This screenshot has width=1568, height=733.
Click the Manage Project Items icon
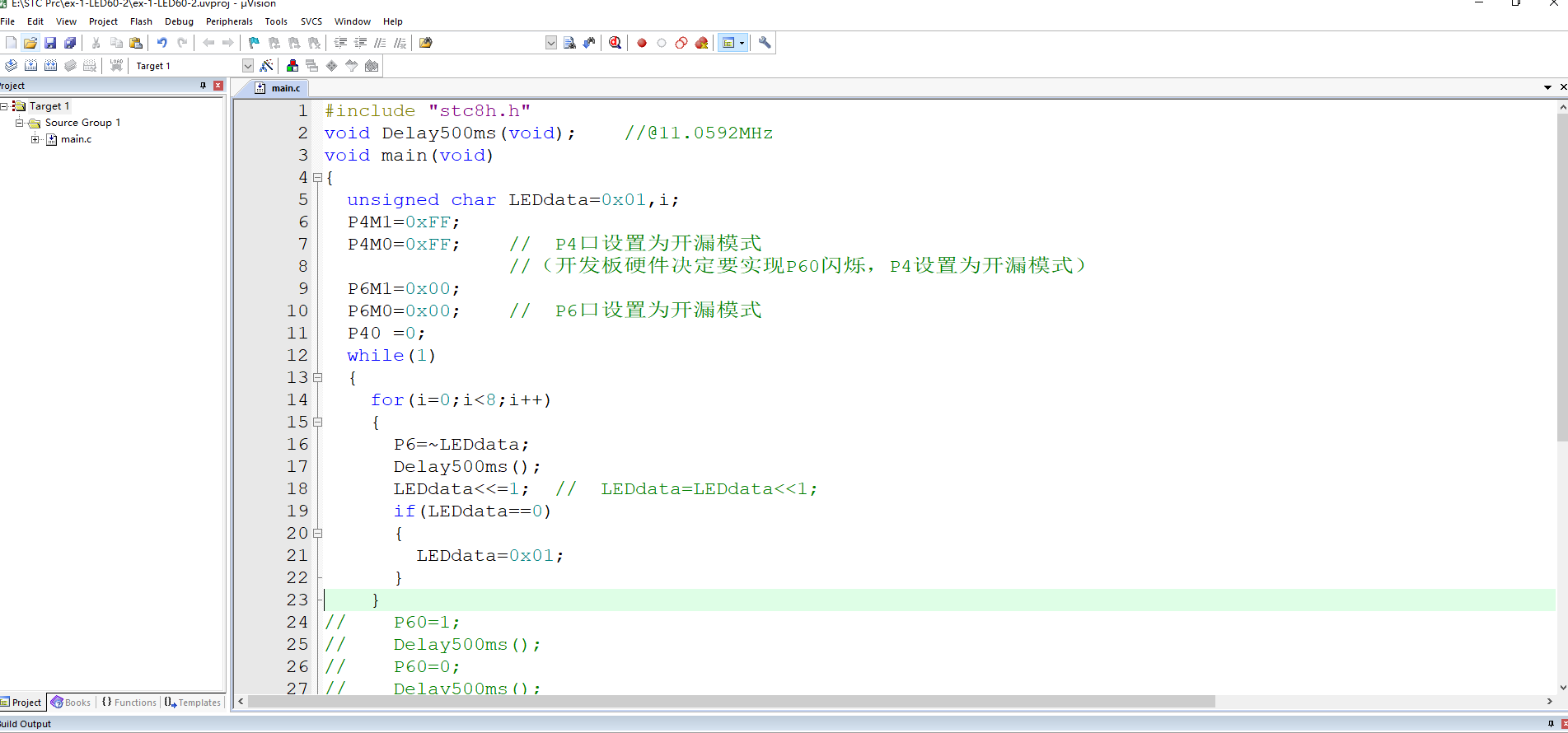coord(293,66)
